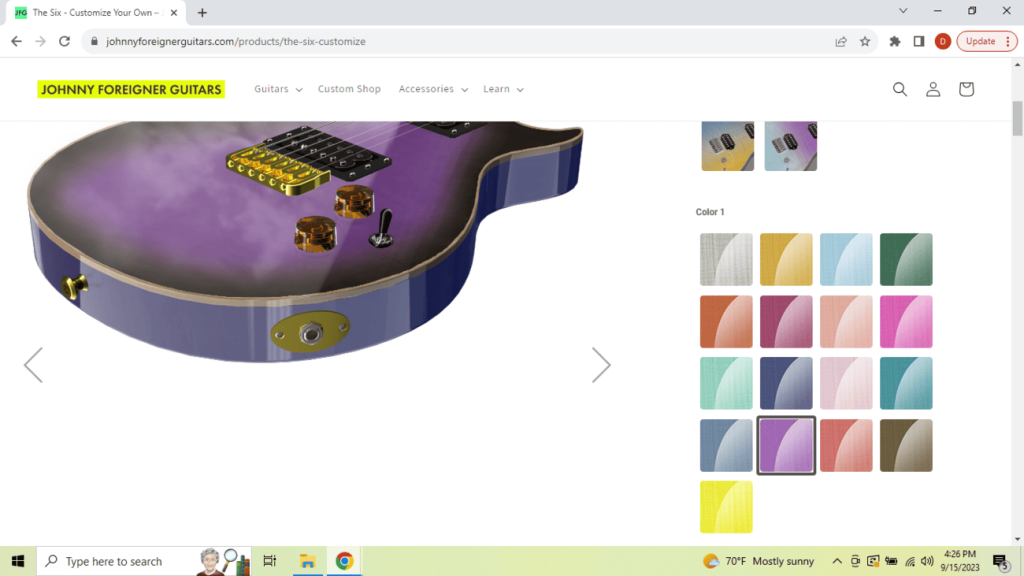The width and height of the screenshot is (1024, 576).
Task: Open Chrome extensions puzzle icon
Action: [x=895, y=41]
